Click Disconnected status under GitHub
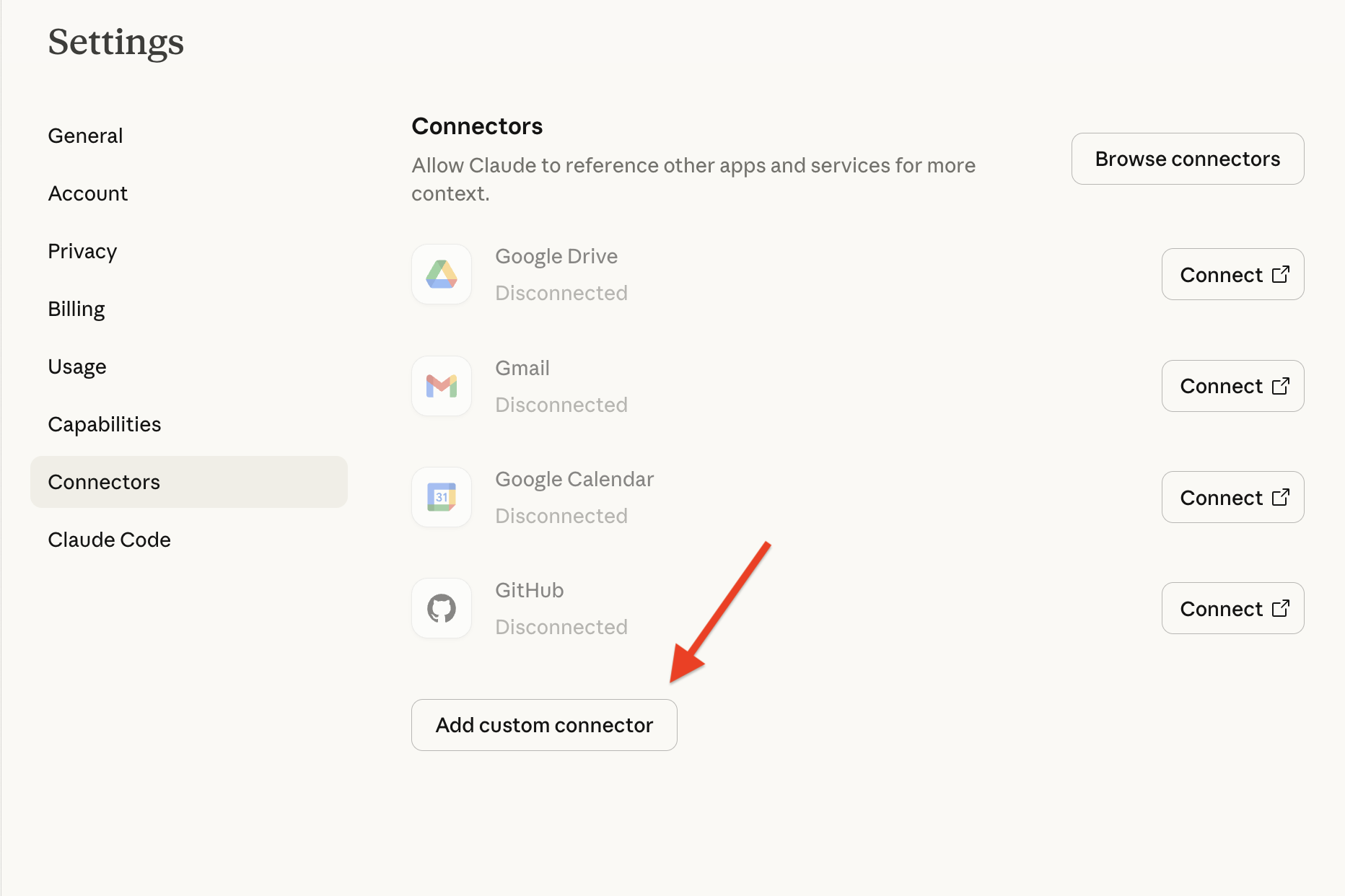 [561, 627]
